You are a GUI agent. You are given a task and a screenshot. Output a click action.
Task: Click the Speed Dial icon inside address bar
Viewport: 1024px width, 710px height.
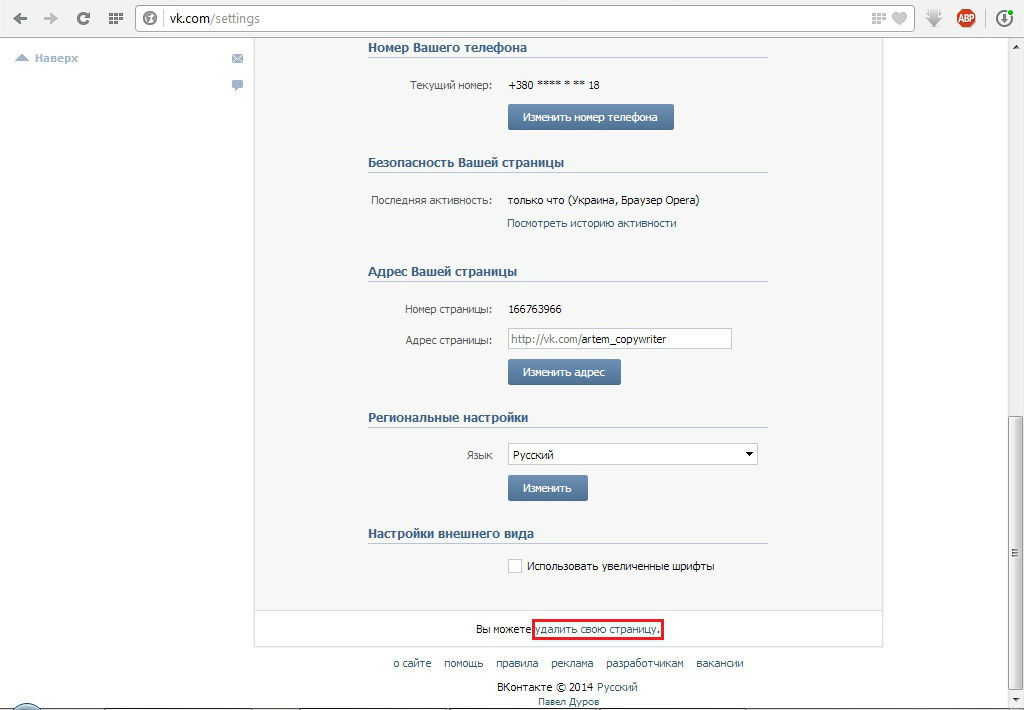pos(878,18)
